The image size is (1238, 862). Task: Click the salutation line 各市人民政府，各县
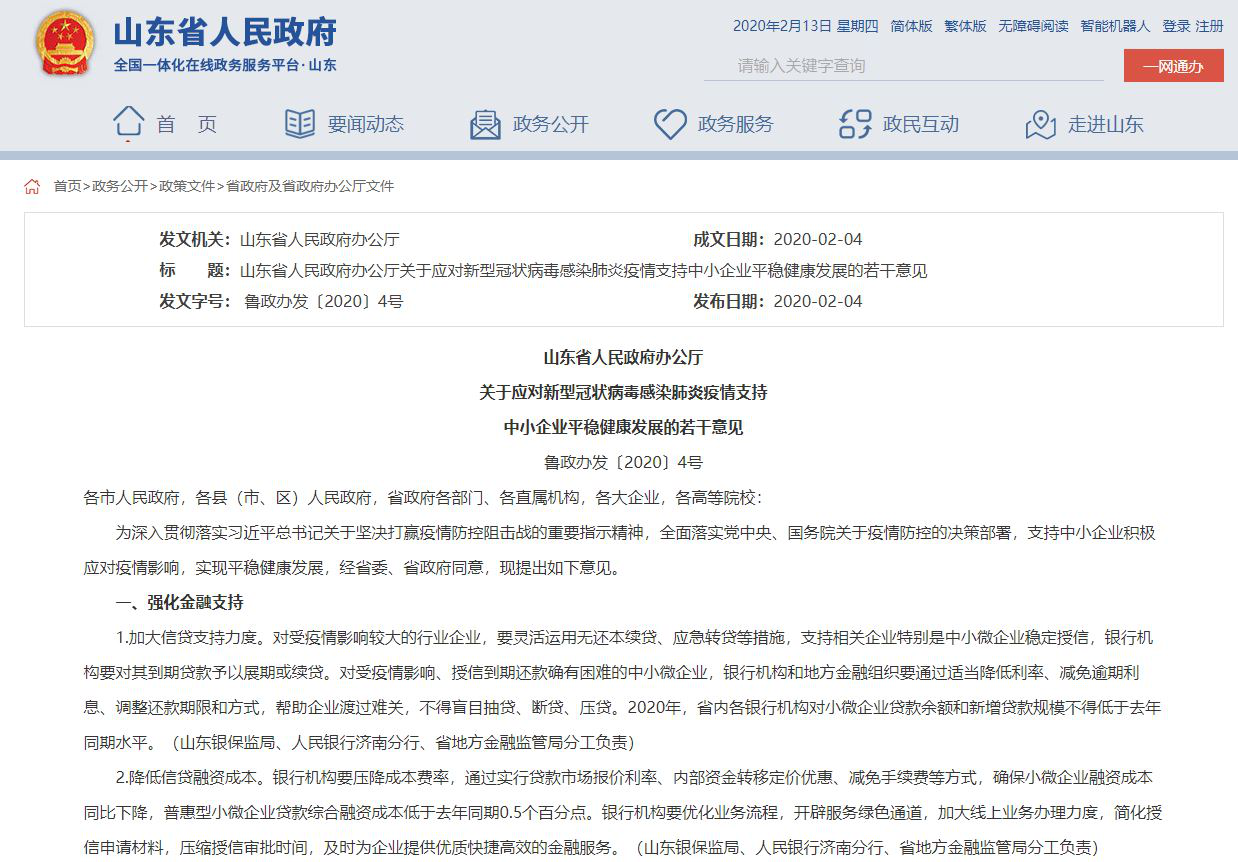pos(422,498)
